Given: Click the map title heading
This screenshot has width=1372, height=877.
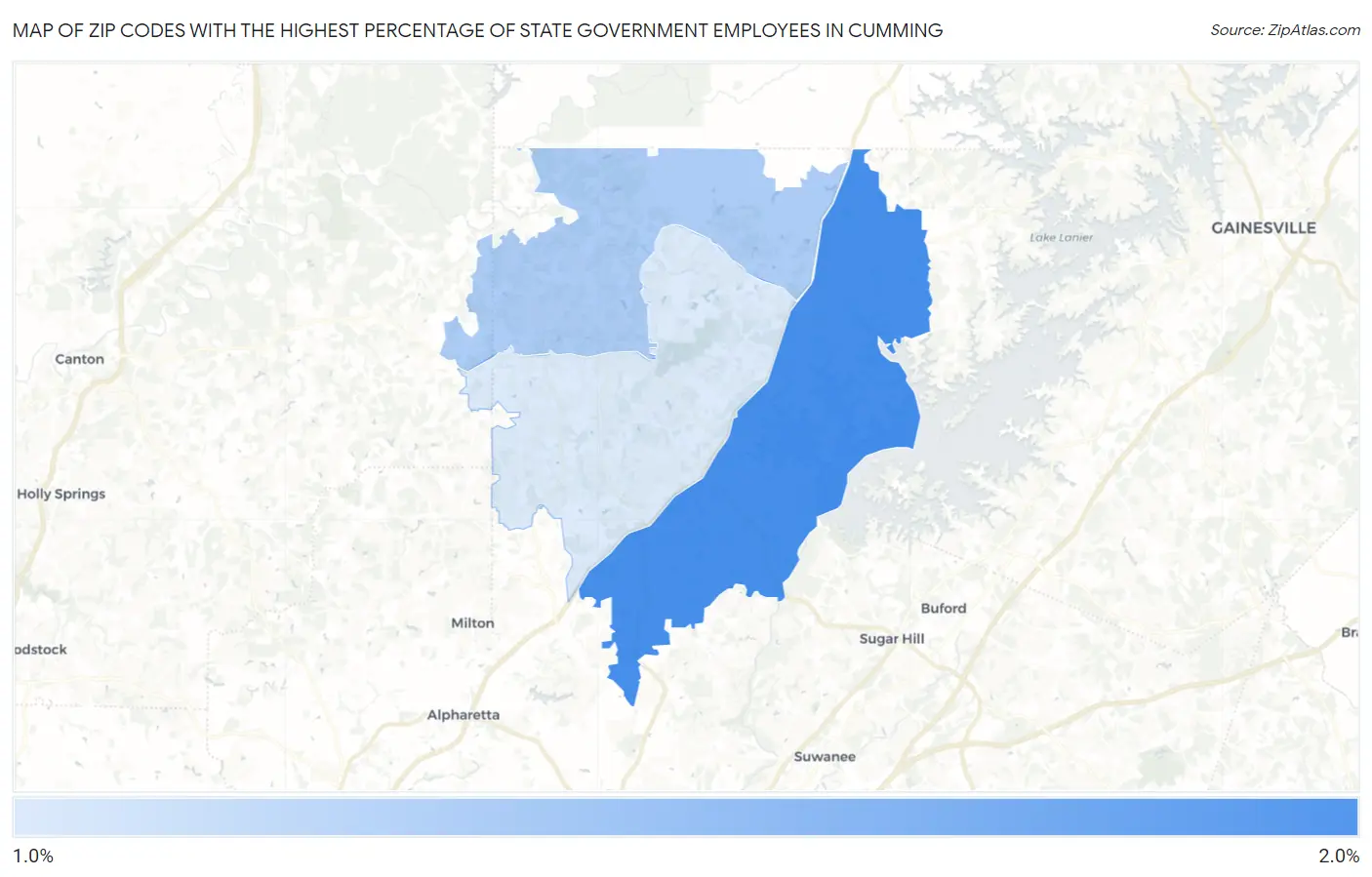Looking at the screenshot, I should pyautogui.click(x=477, y=30).
